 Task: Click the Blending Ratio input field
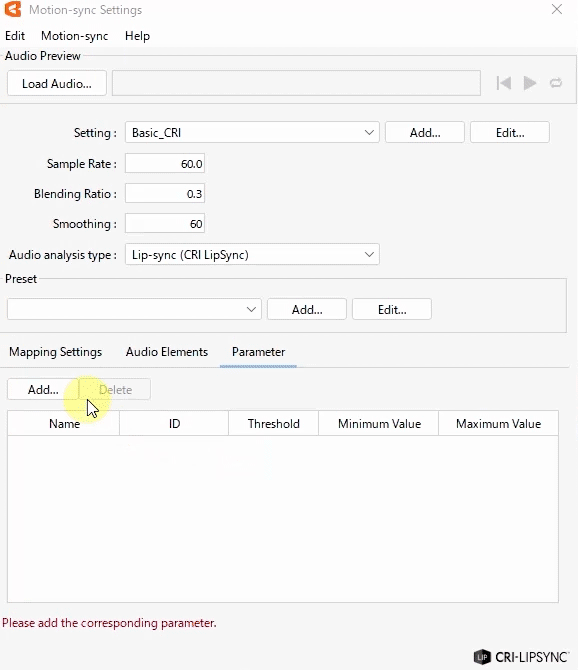[x=165, y=194]
